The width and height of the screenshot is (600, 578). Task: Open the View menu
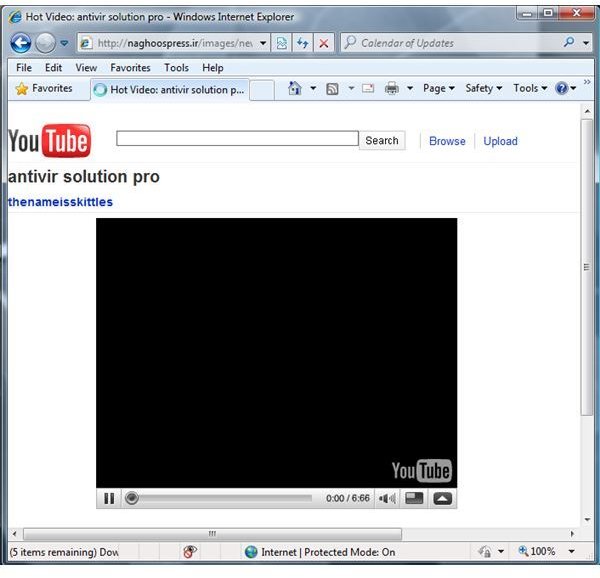tap(86, 68)
